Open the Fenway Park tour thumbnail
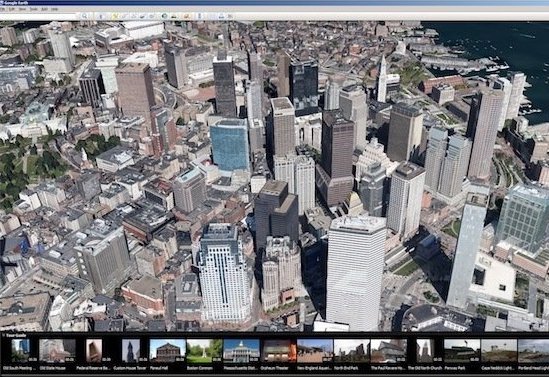Viewport: 549px width, 377px height. pos(462,350)
